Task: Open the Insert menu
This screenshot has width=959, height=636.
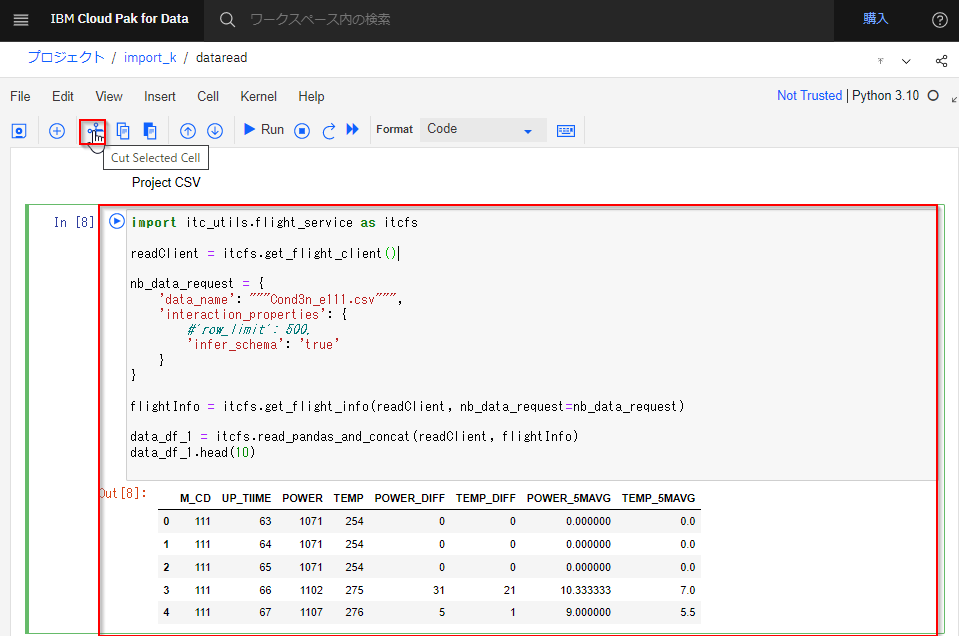Action: pos(160,97)
